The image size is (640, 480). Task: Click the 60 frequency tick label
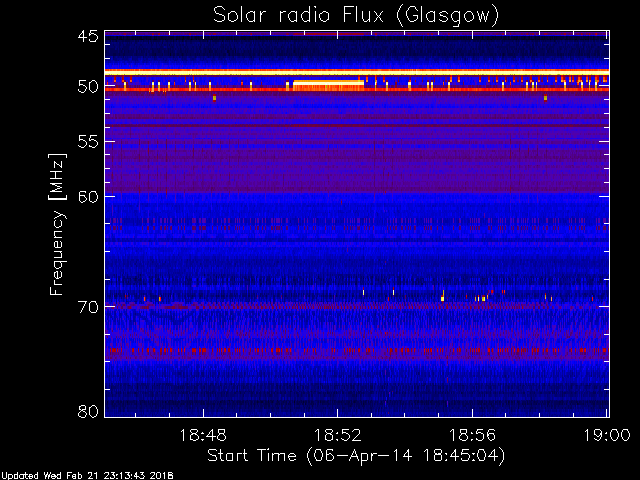coord(88,196)
